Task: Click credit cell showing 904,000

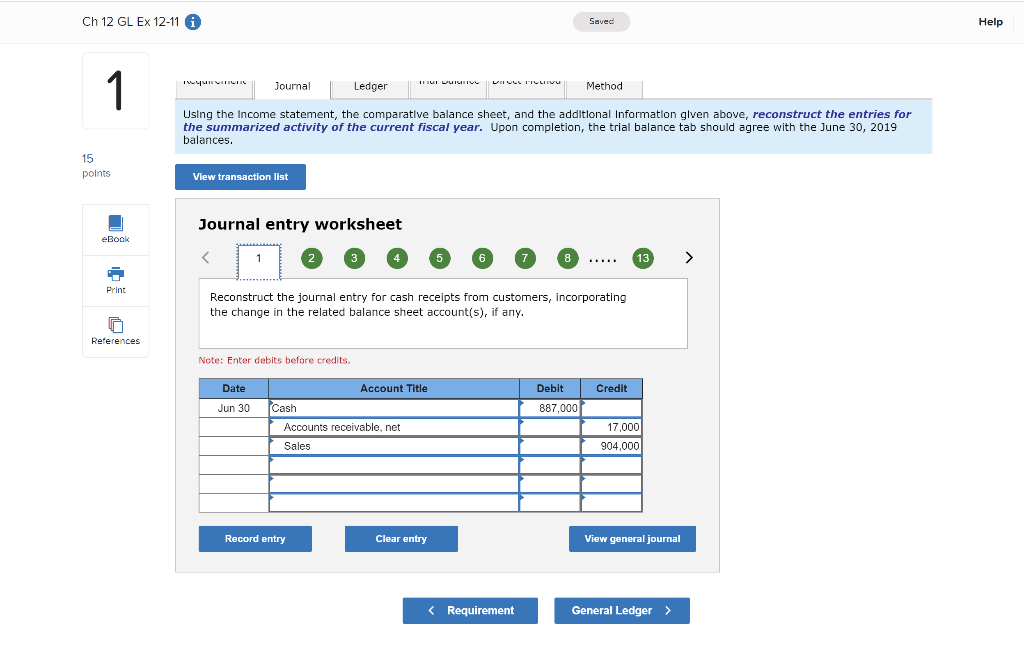Action: point(611,446)
